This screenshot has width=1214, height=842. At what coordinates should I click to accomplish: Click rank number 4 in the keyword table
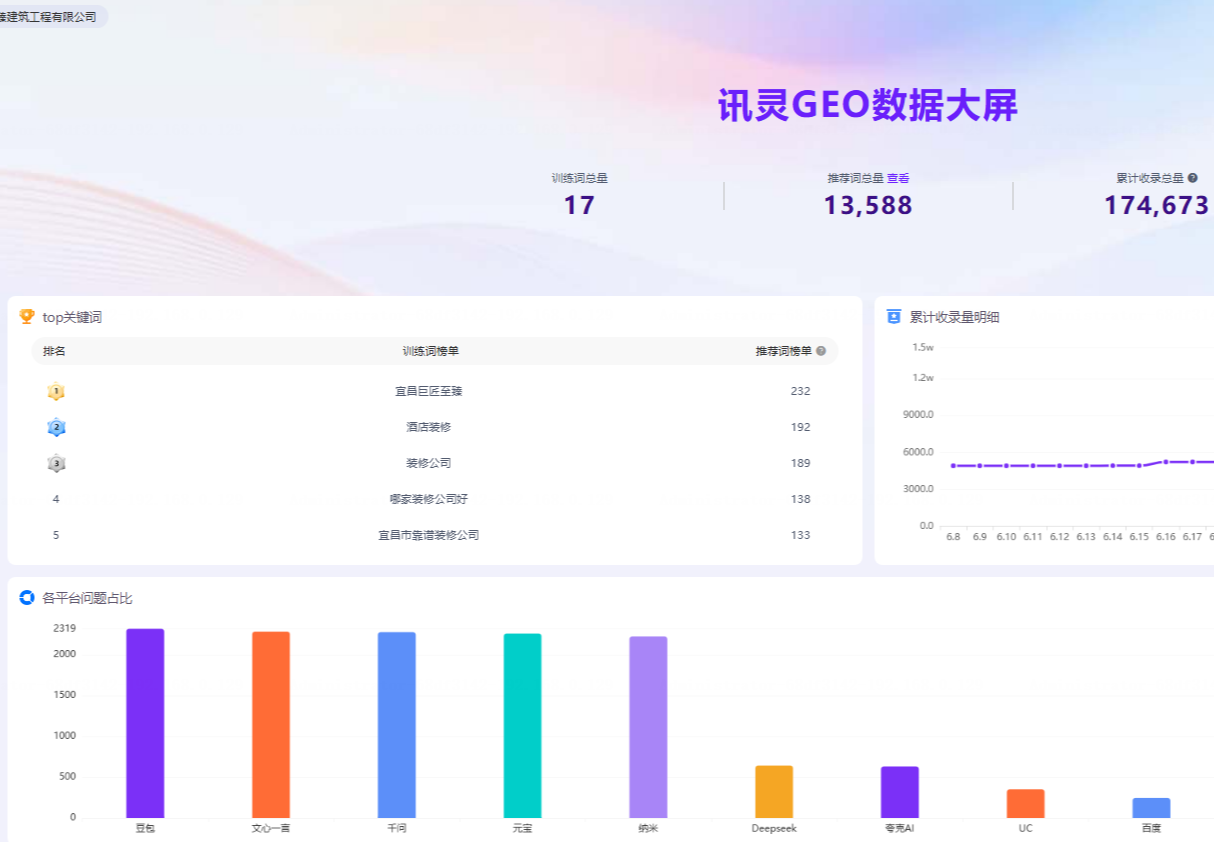tap(56, 499)
